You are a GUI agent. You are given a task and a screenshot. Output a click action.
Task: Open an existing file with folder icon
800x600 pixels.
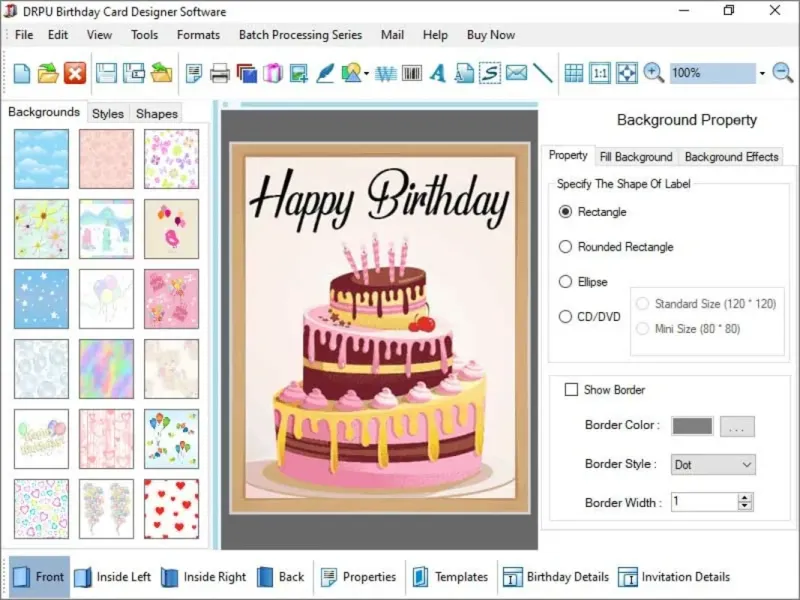click(x=48, y=73)
